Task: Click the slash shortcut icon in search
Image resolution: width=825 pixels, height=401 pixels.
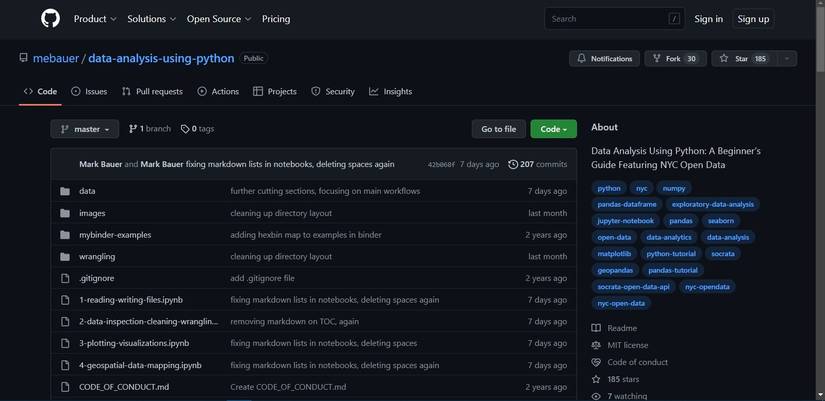Action: (x=674, y=19)
